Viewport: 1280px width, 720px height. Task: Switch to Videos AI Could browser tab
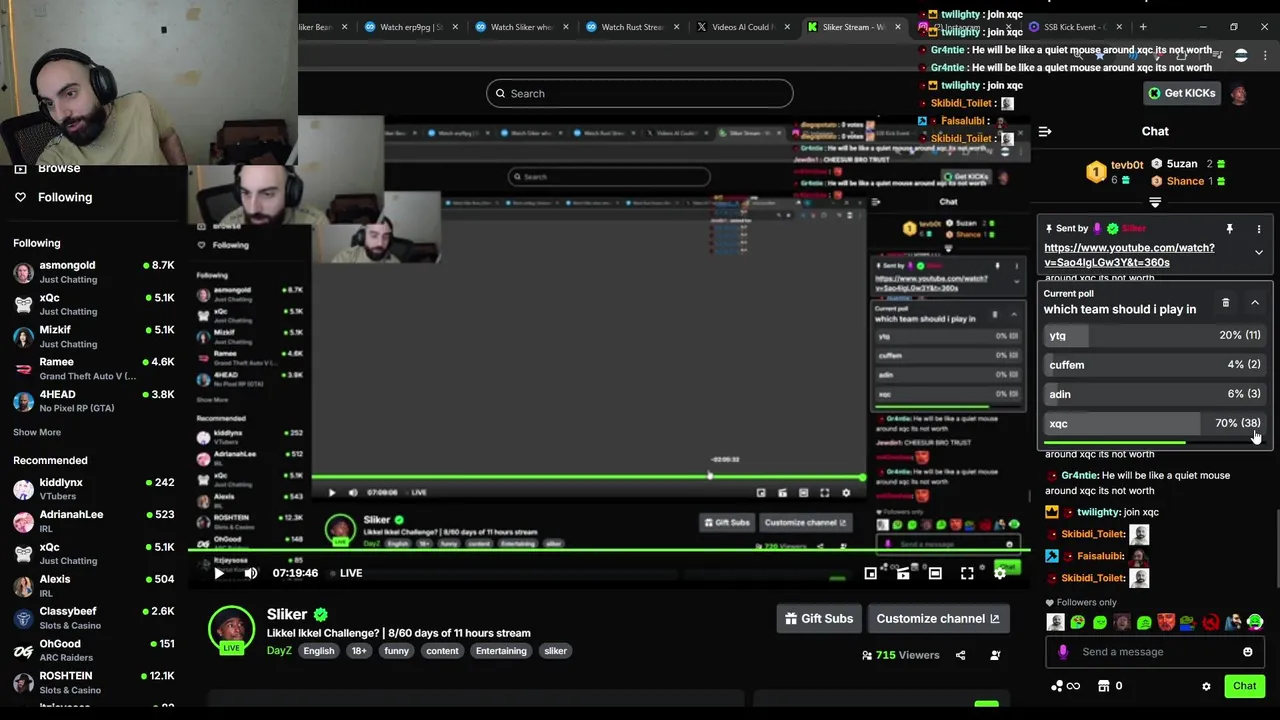(741, 27)
